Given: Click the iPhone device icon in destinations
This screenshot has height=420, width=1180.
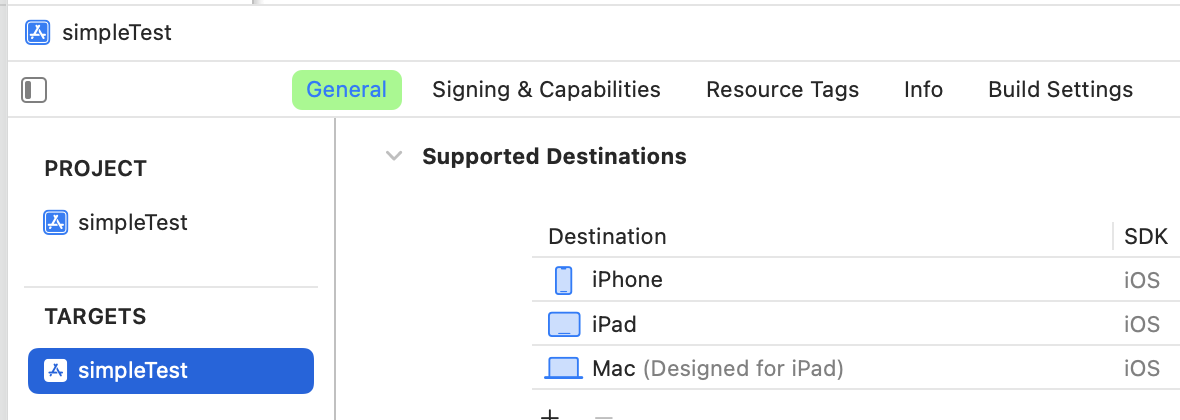Looking at the screenshot, I should [564, 280].
